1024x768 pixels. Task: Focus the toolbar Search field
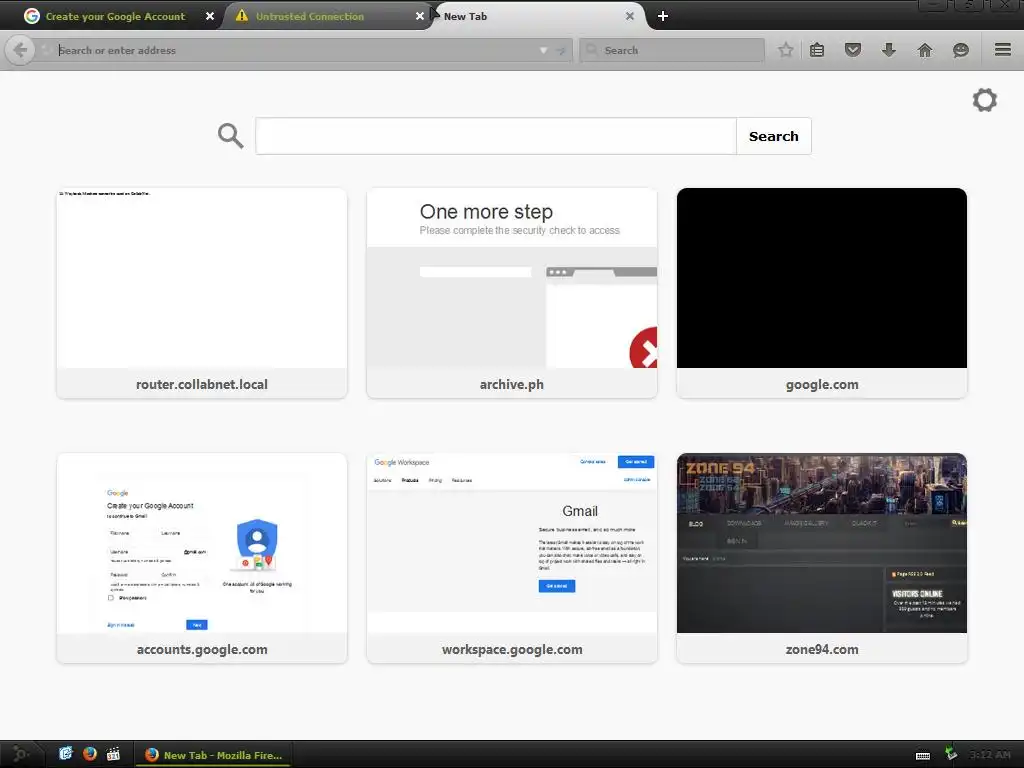click(x=672, y=50)
